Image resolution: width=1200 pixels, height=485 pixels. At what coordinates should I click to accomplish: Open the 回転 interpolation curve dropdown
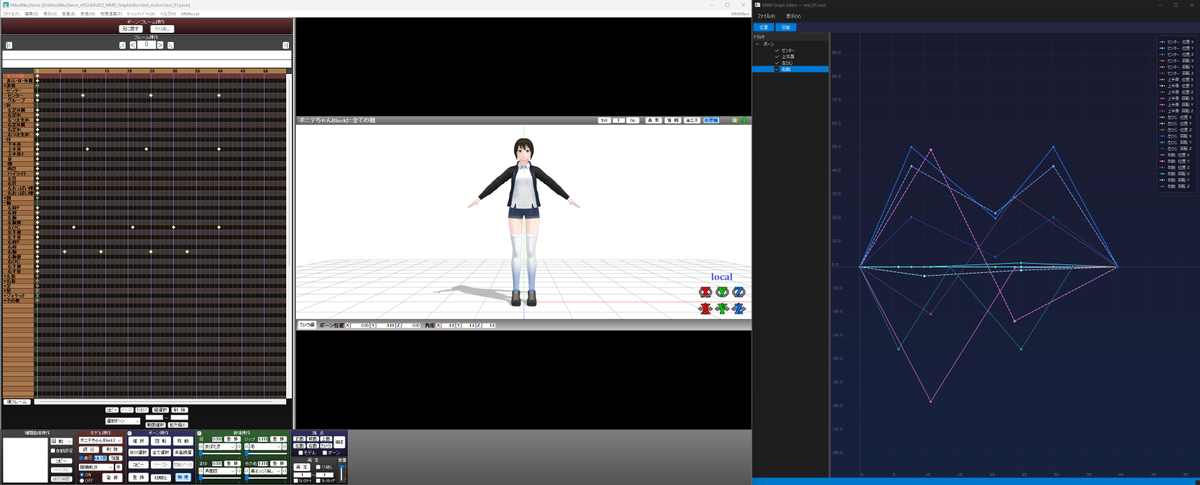coord(61,441)
